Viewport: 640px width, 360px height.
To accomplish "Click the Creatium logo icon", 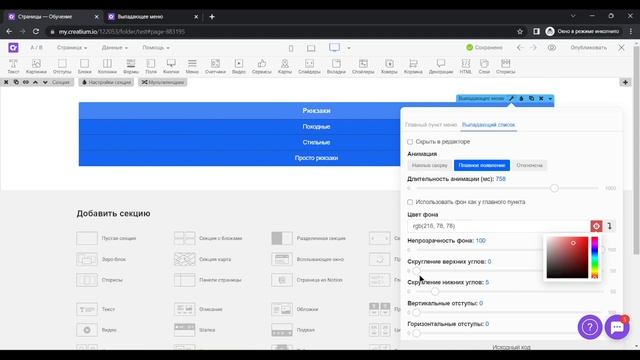I will click(13, 48).
